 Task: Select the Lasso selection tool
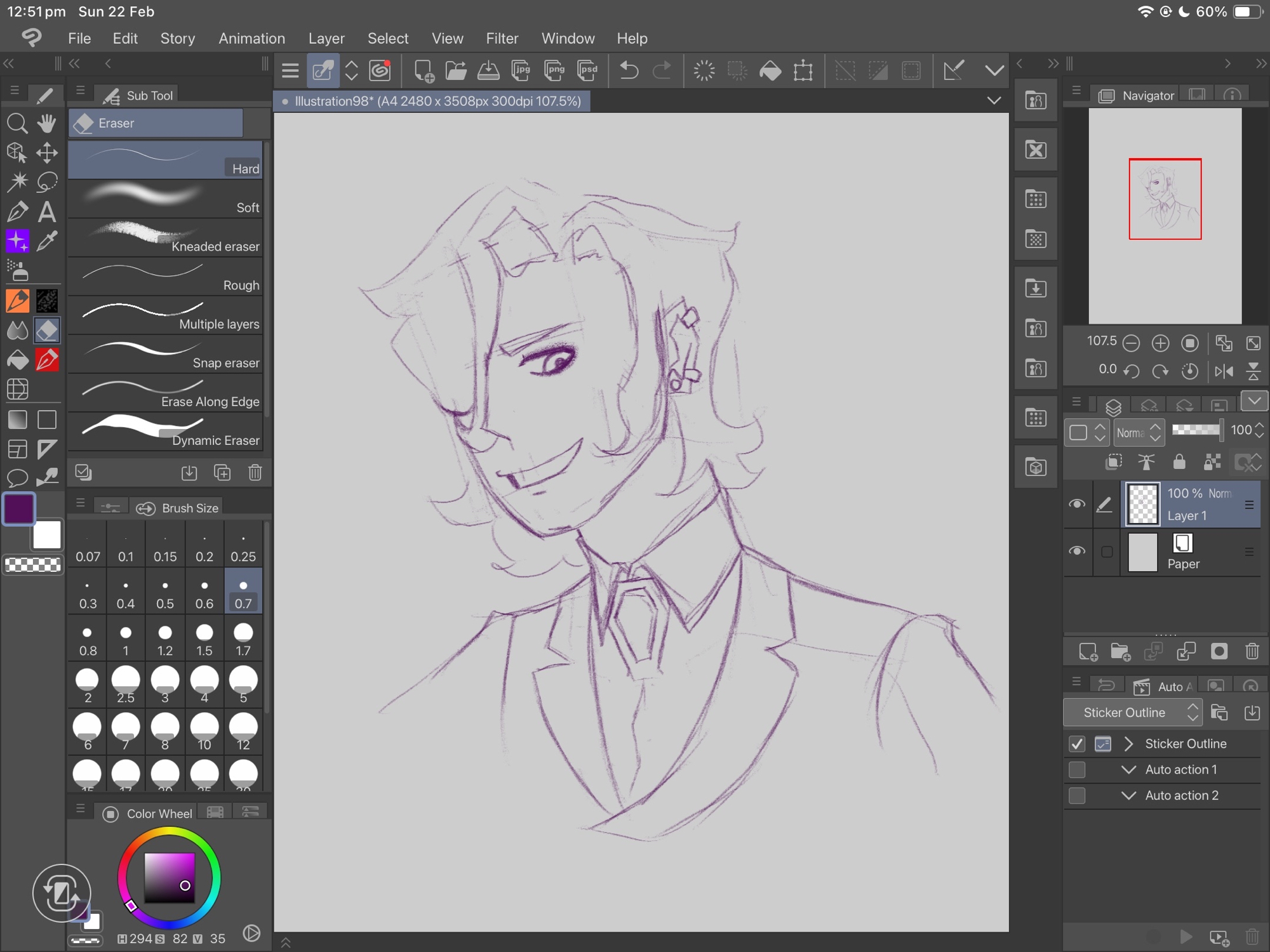[x=46, y=182]
